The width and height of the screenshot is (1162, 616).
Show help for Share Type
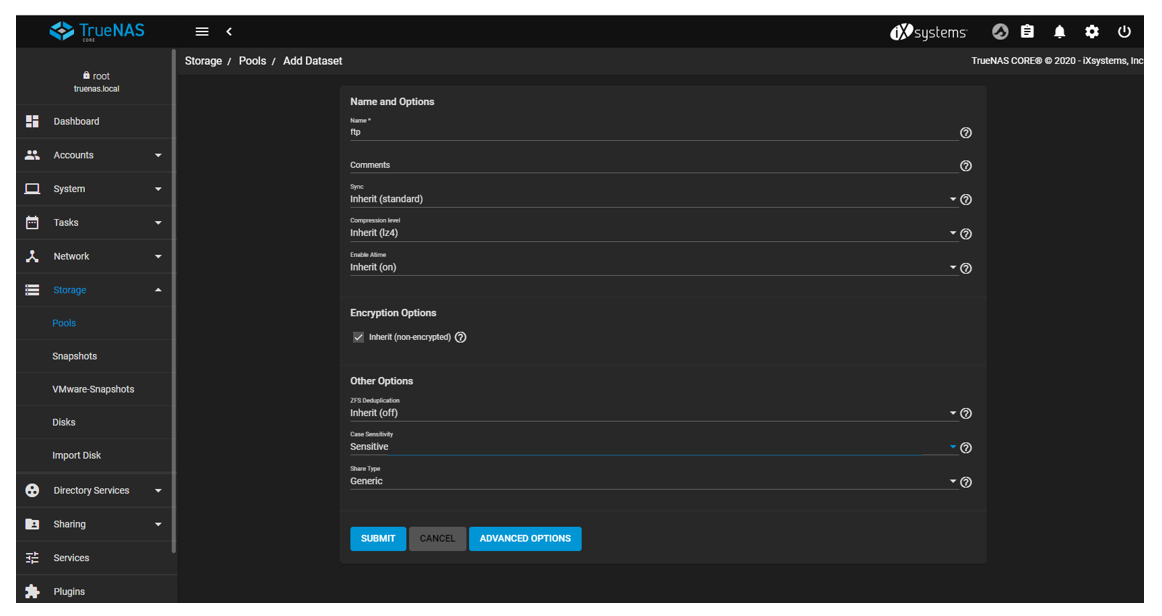(x=966, y=482)
